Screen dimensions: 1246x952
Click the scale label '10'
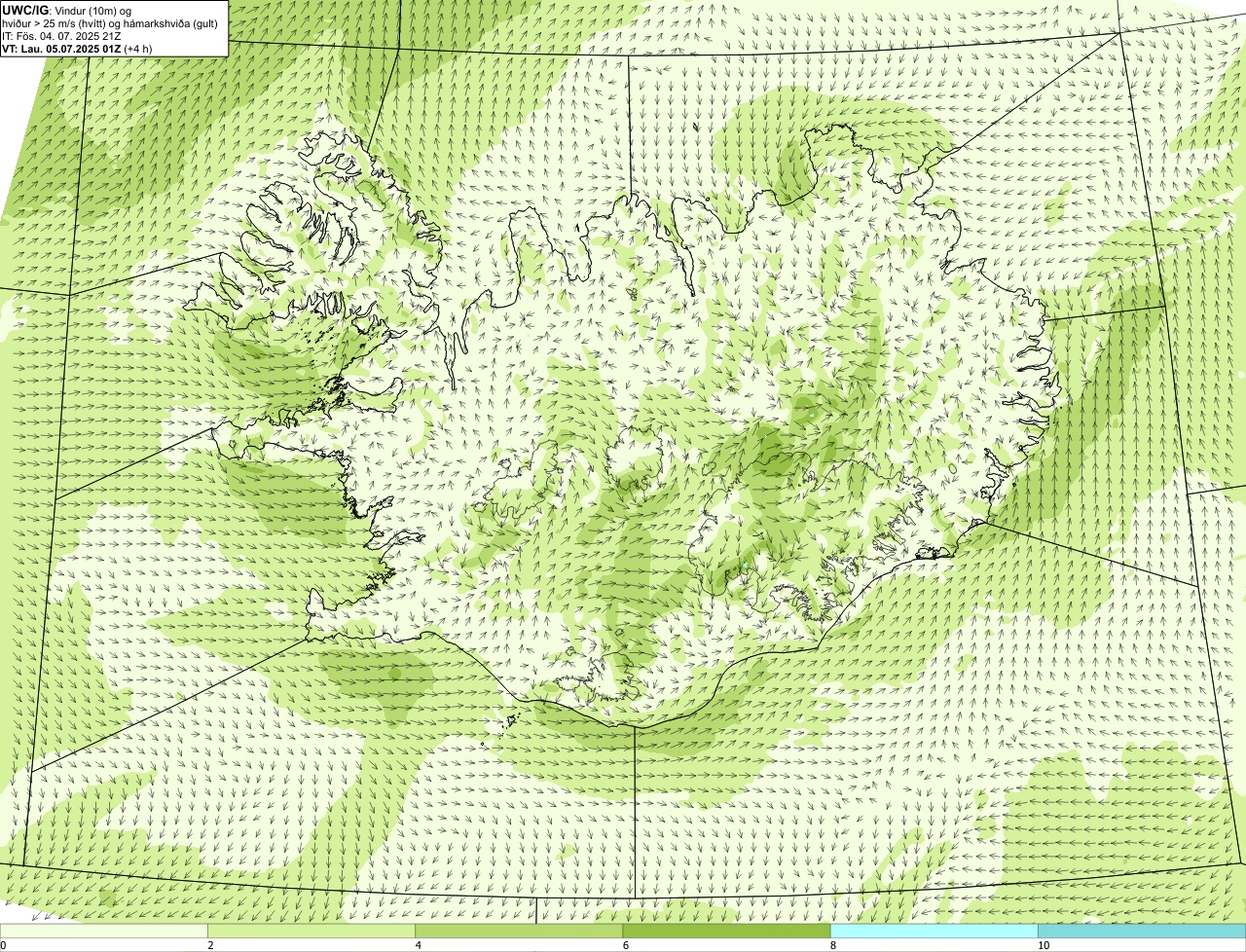click(x=1044, y=945)
